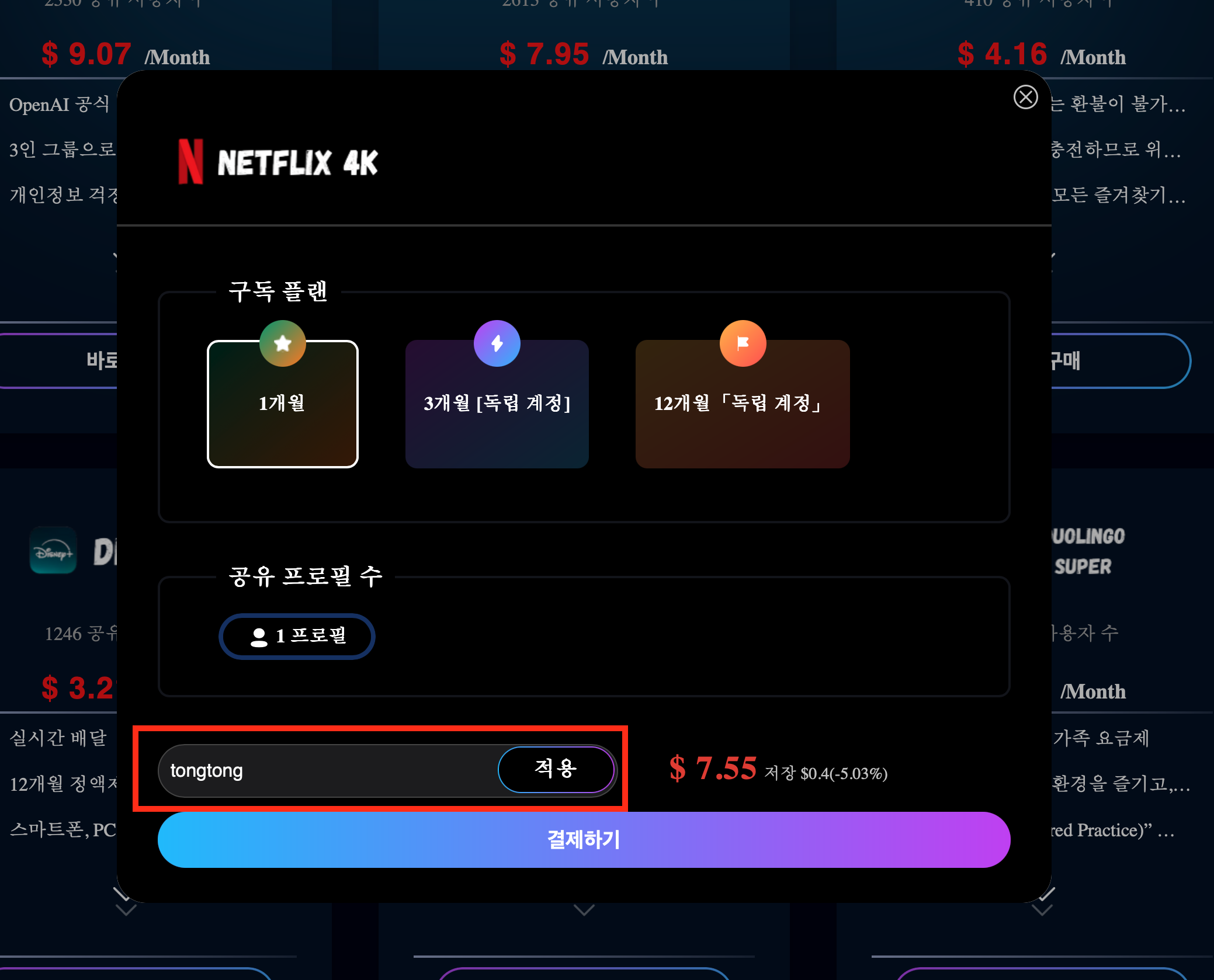Close the Netflix 4K purchase dialog
This screenshot has width=1214, height=980.
point(1025,97)
